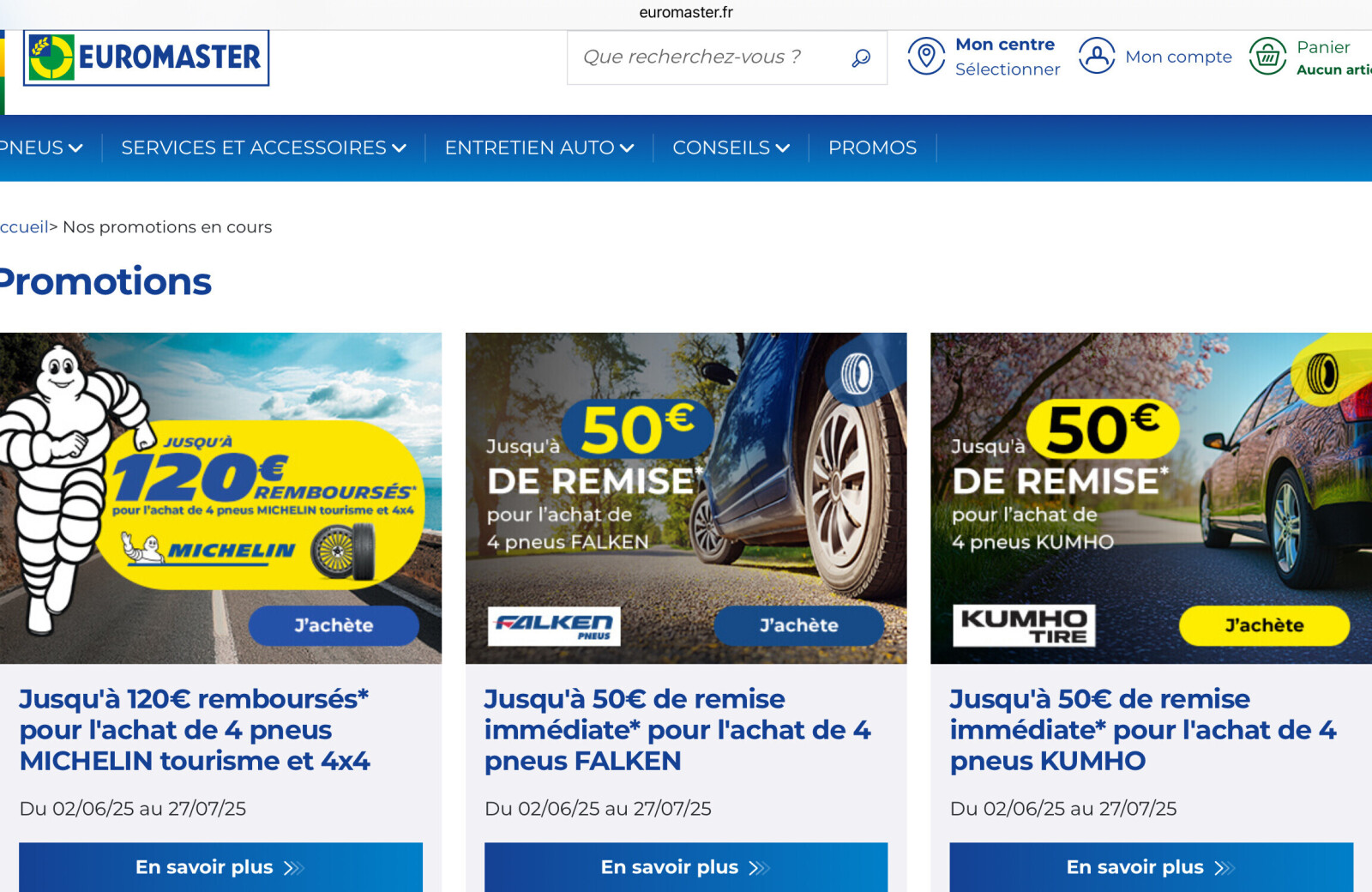Viewport: 1372px width, 892px height.
Task: Click the Michelin promotion banner image
Action: (x=220, y=498)
